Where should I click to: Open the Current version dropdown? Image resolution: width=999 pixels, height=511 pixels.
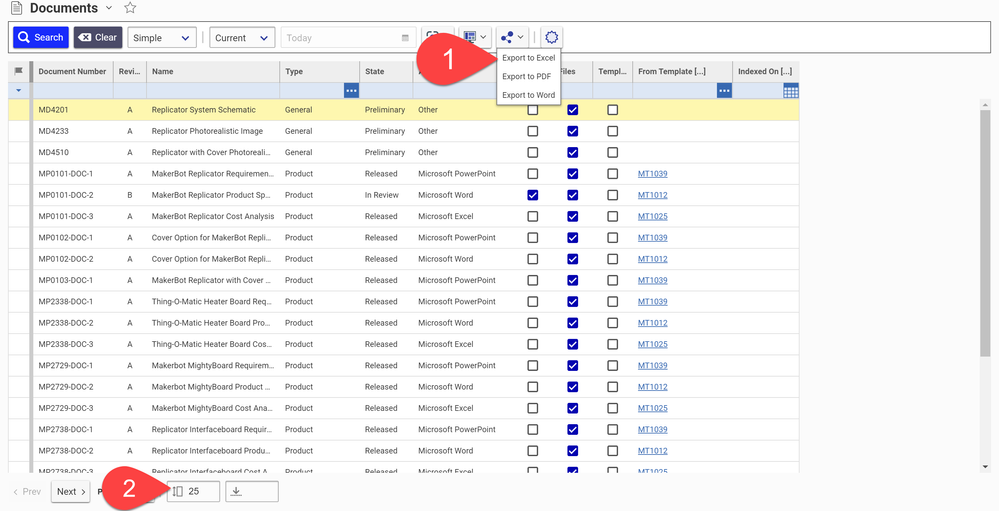click(242, 38)
